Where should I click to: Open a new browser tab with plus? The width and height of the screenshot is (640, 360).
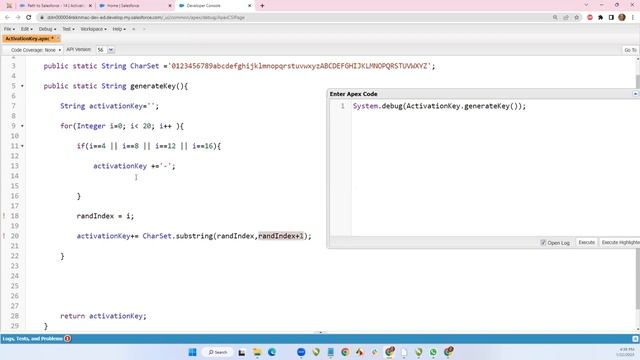[x=262, y=6]
